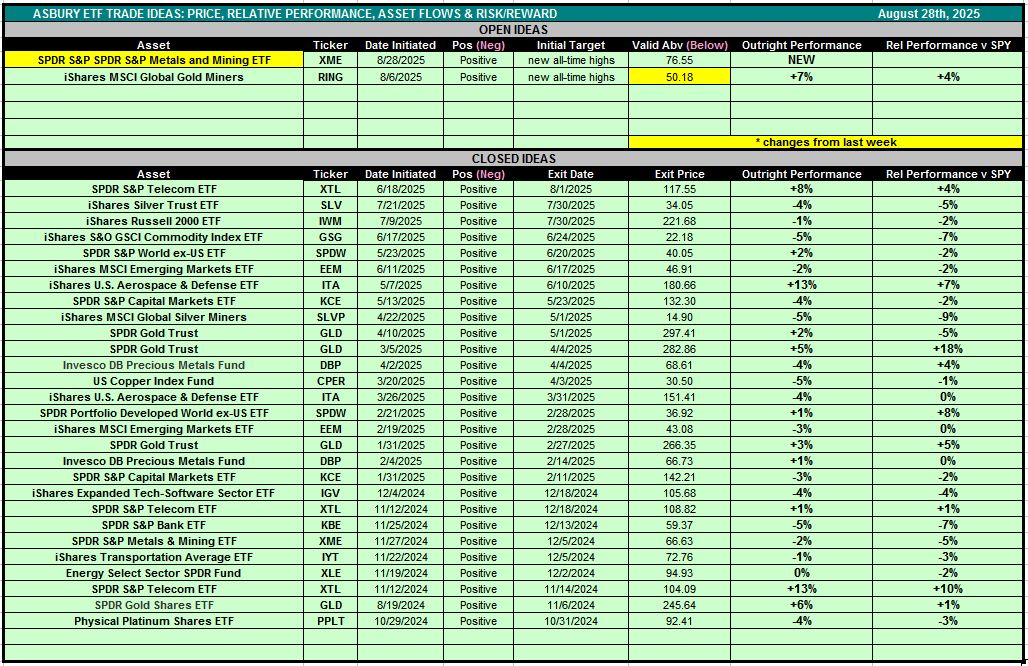Select the PPLT ticker cell
This screenshot has height=666, width=1028.
tap(330, 621)
